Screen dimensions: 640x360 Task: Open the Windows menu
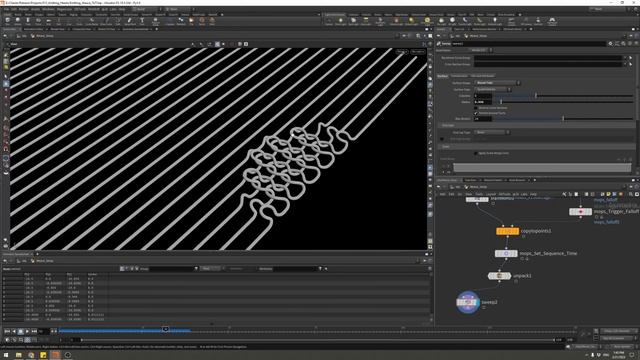pos(48,9)
